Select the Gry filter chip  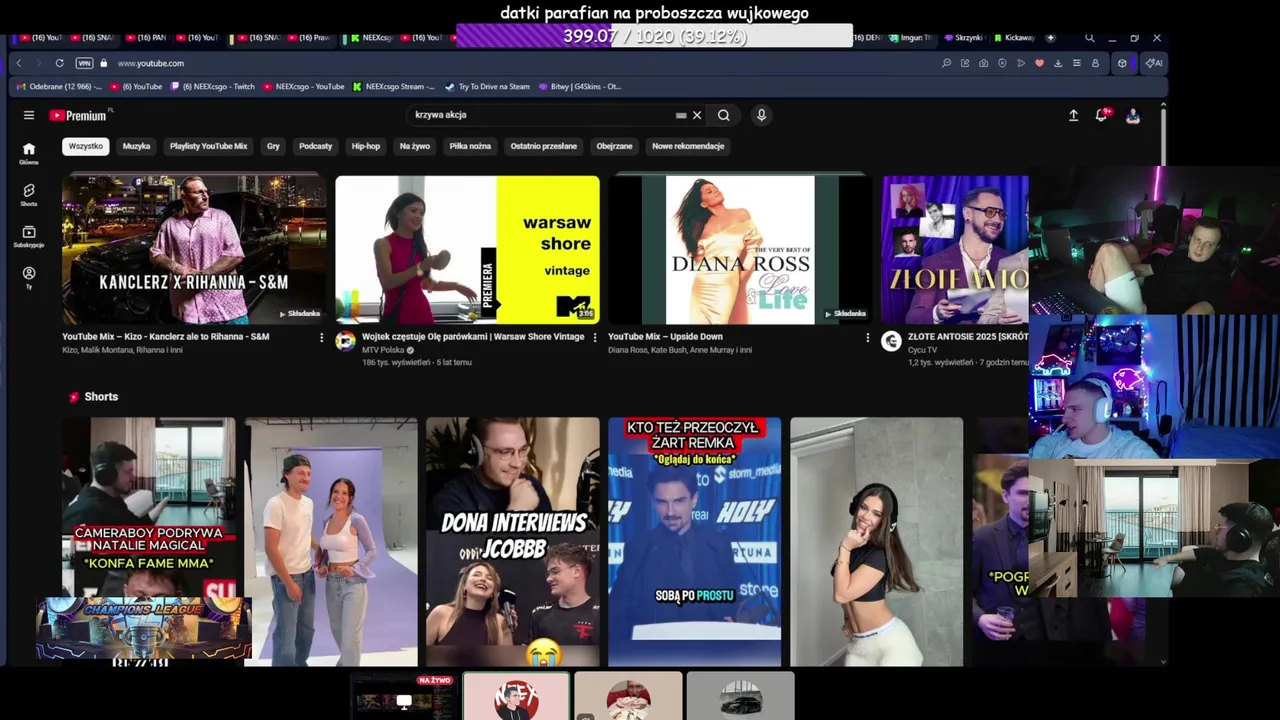(273, 146)
